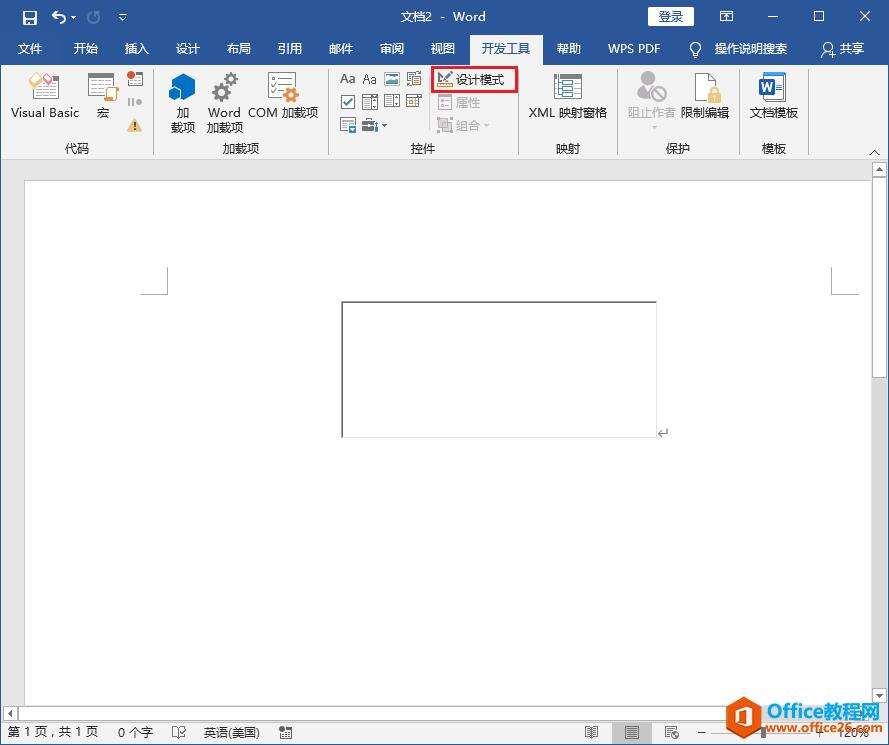Image resolution: width=889 pixels, height=745 pixels.
Task: Open the 宏 (Macros) dialog
Action: coord(103,95)
